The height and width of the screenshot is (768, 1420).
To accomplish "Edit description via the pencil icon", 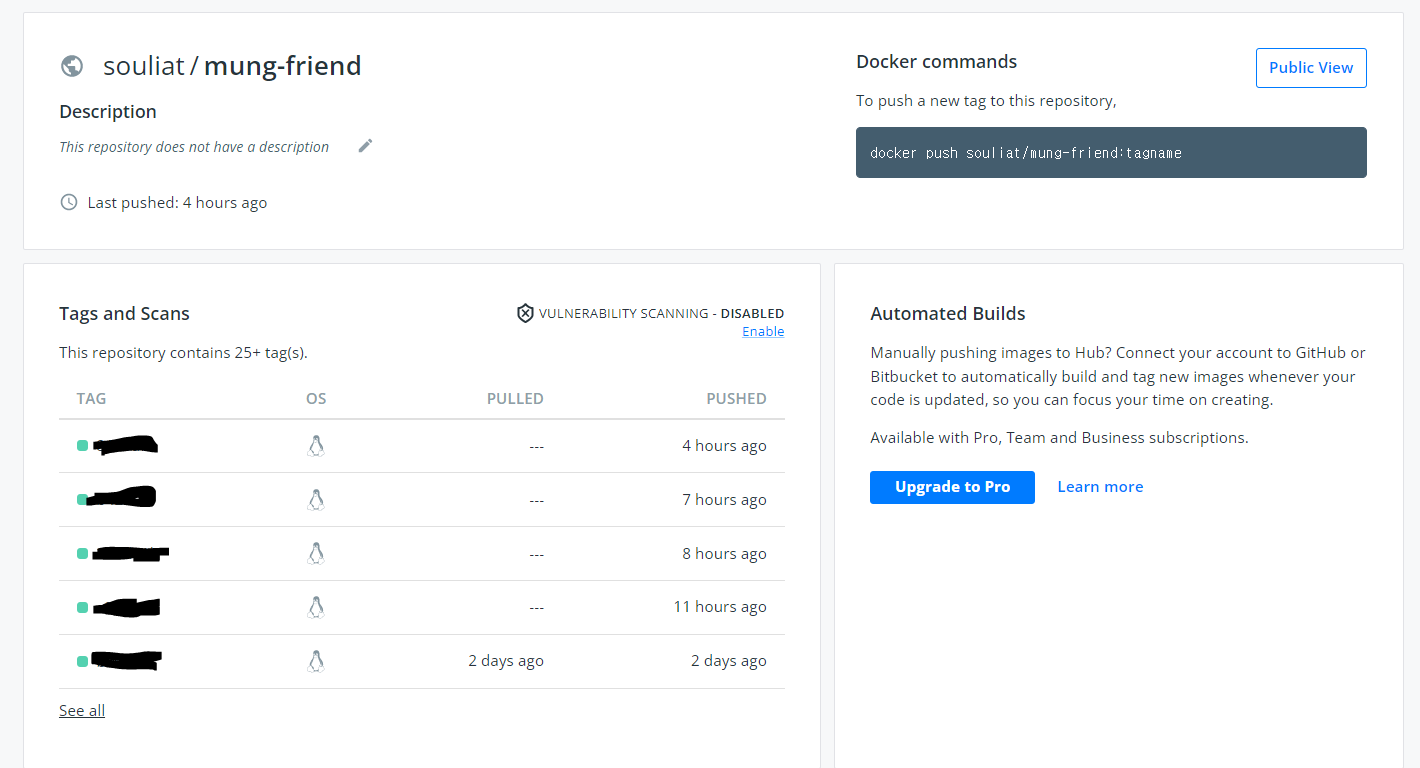I will click(x=365, y=146).
